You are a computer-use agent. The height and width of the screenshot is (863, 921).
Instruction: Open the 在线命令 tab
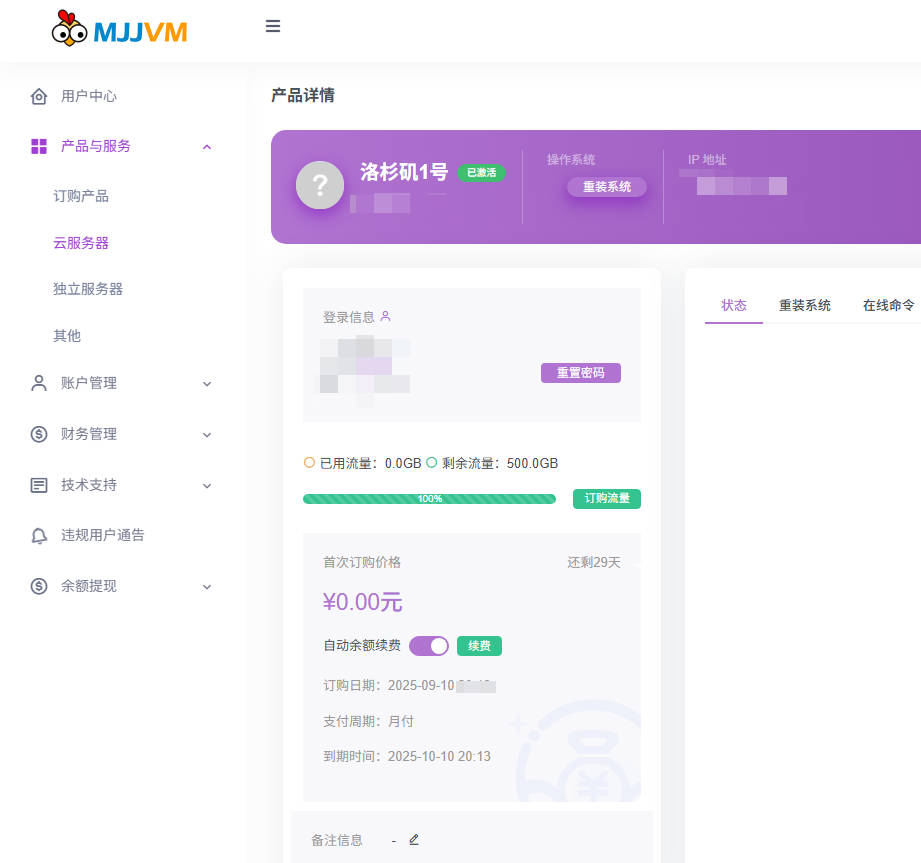888,305
